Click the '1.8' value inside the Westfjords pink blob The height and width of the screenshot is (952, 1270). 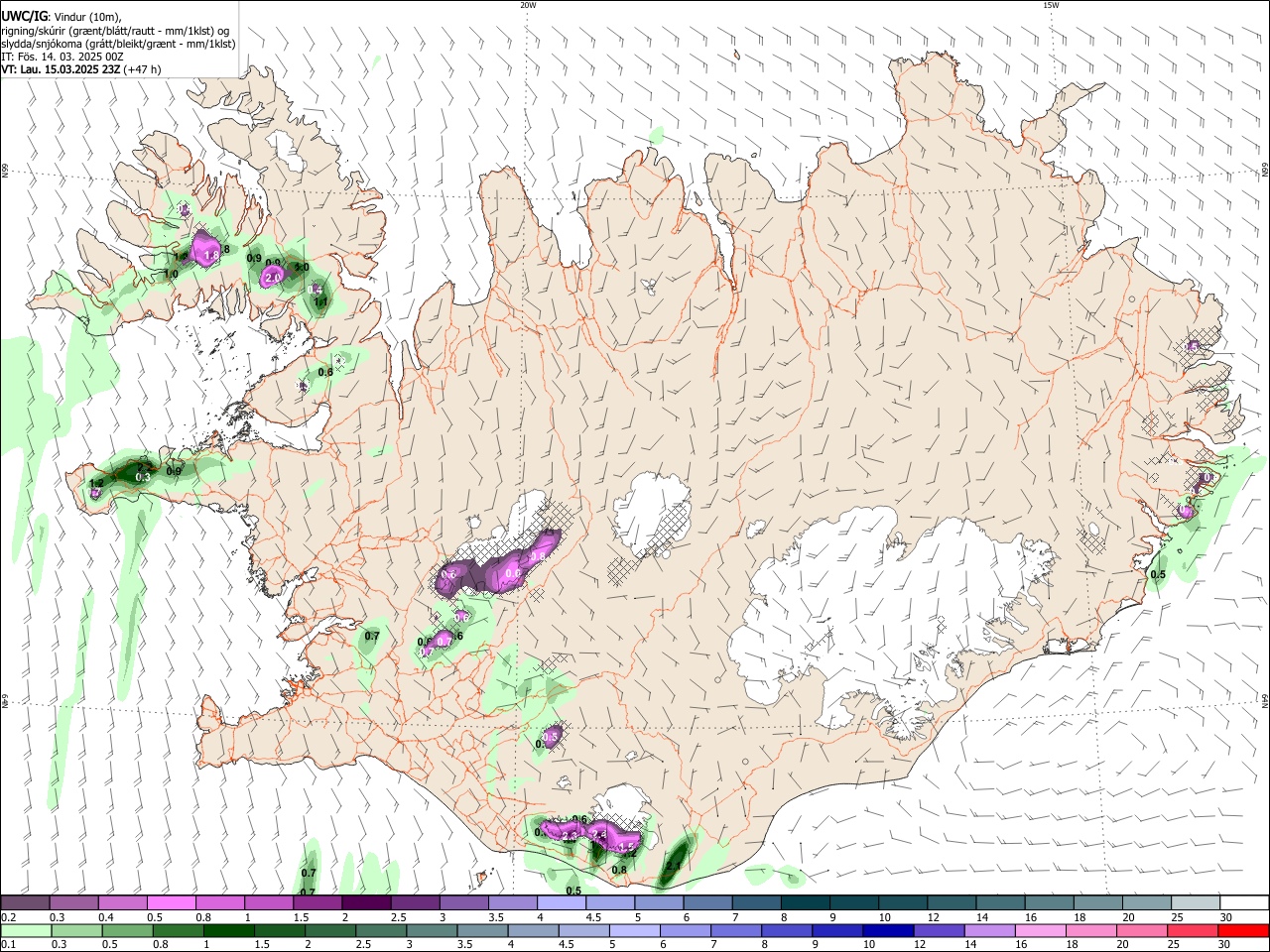(210, 256)
